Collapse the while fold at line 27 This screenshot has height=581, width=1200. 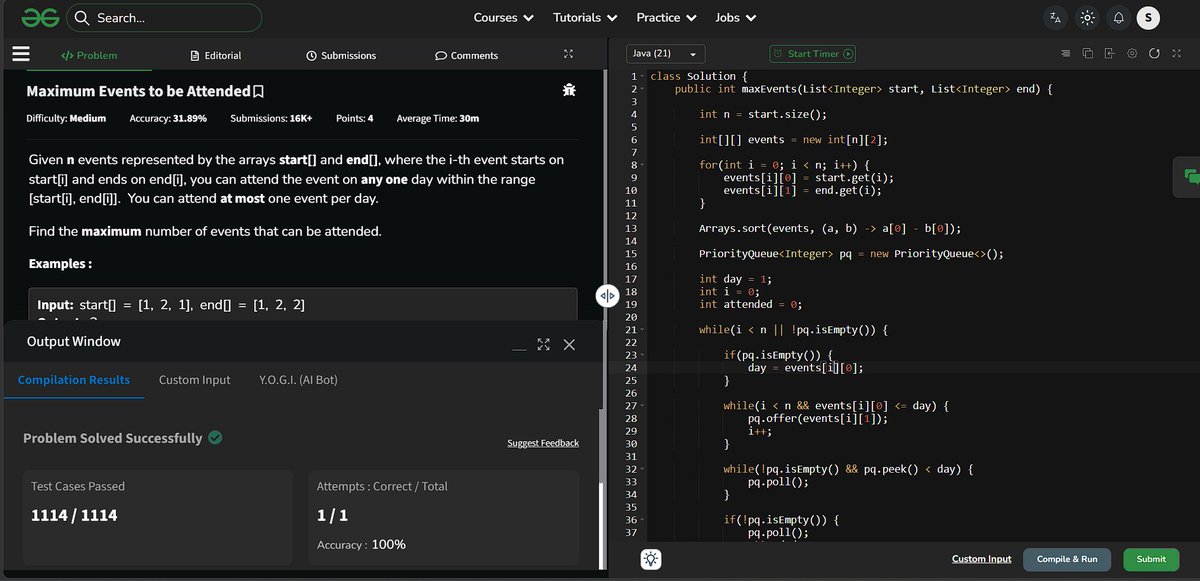coord(643,405)
